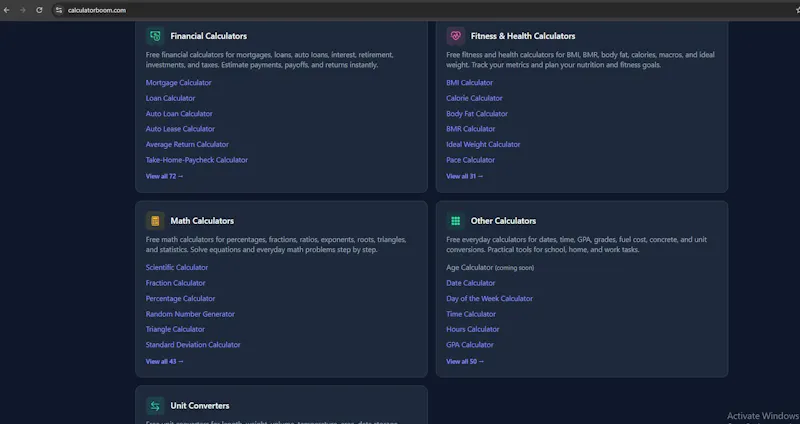Open the Percentage Calculator link
This screenshot has width=800, height=424.
[180, 298]
